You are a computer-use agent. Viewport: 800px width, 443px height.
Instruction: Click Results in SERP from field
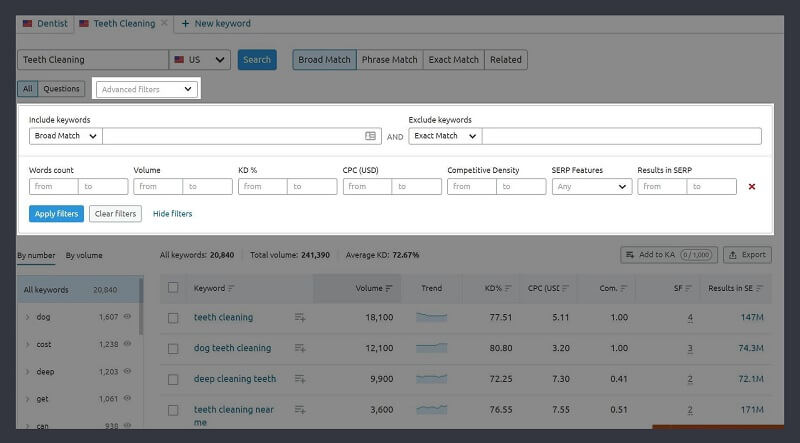[x=662, y=186]
